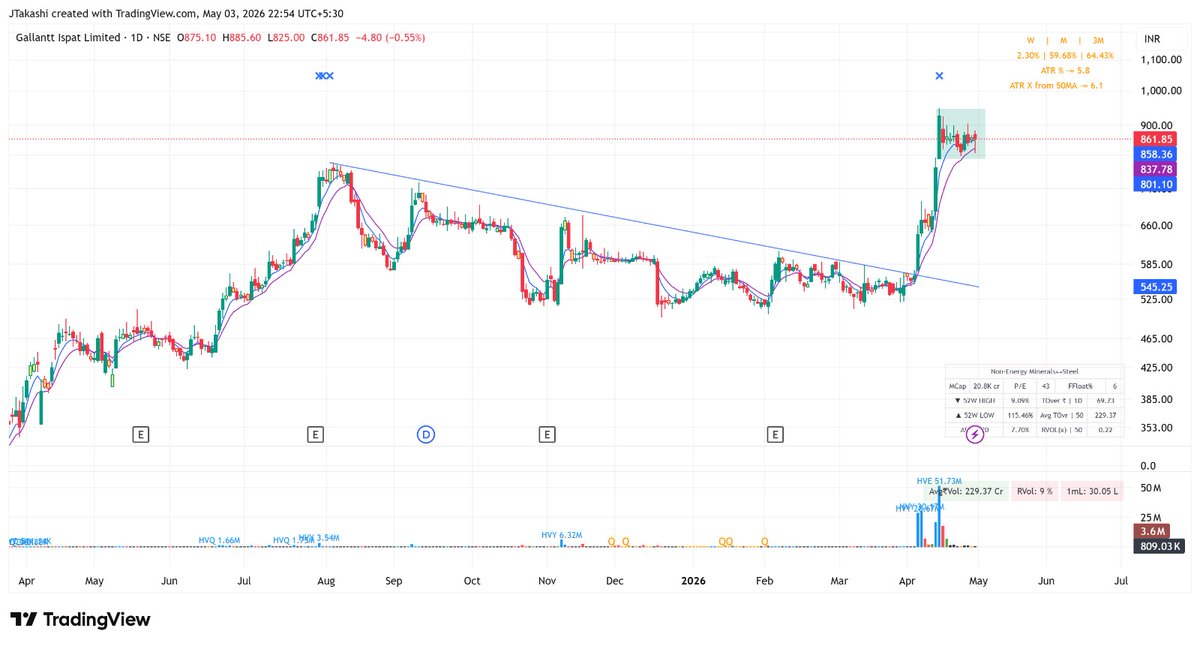Open the blue dividend D marker

[426, 434]
